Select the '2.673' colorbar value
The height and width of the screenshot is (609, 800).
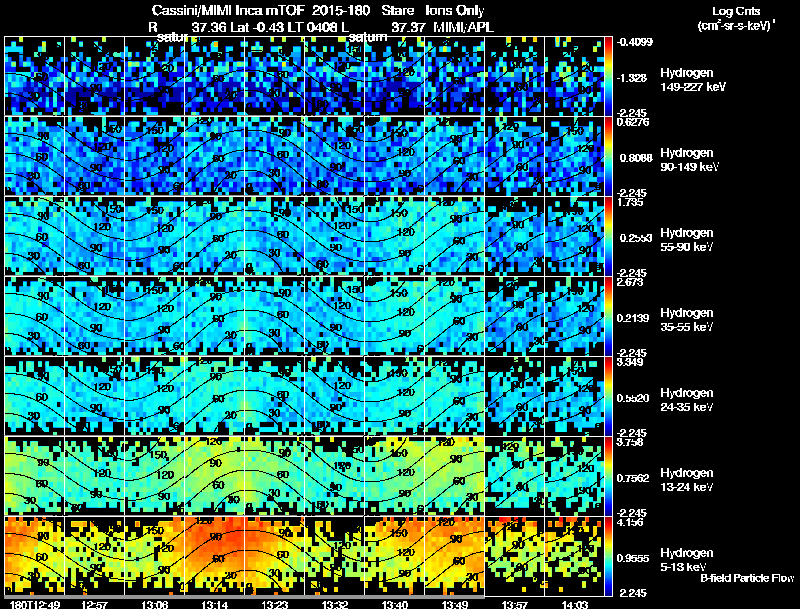[x=631, y=282]
